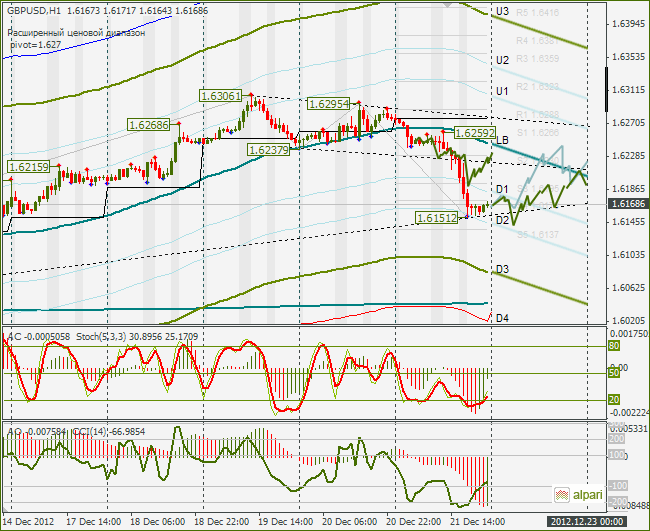Screen dimensions: 650x531
Task: Click the 20 Dec 06:00 time axis label
Action: coord(349,521)
